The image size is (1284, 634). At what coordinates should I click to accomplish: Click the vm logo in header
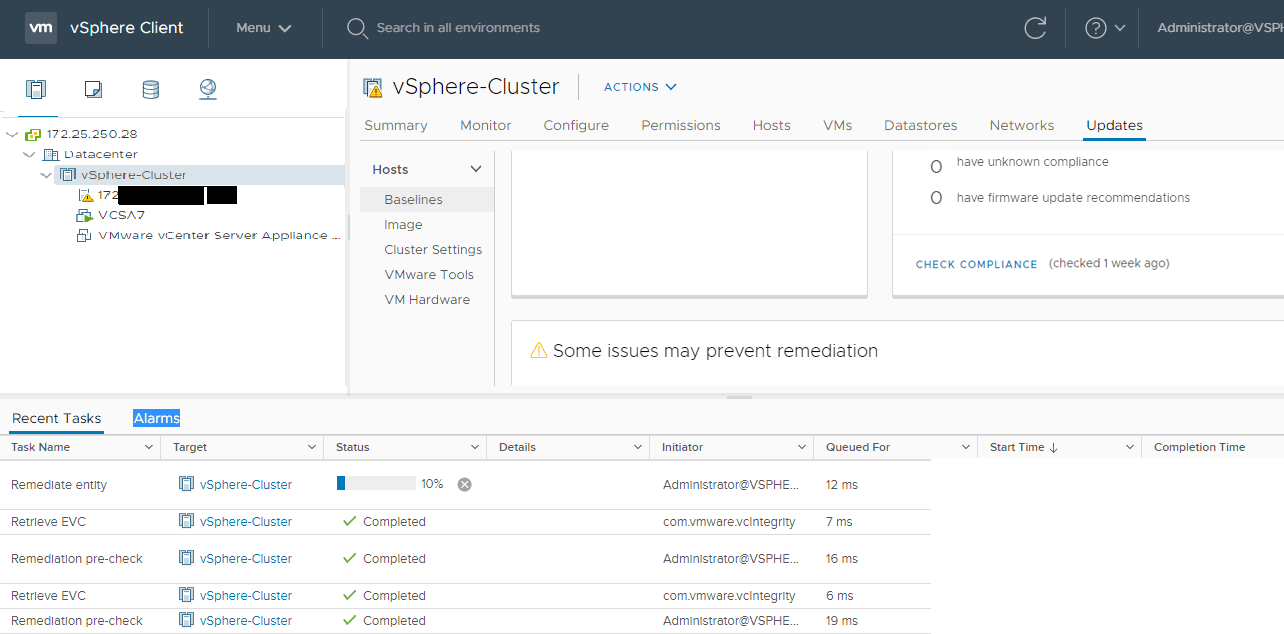(x=40, y=28)
